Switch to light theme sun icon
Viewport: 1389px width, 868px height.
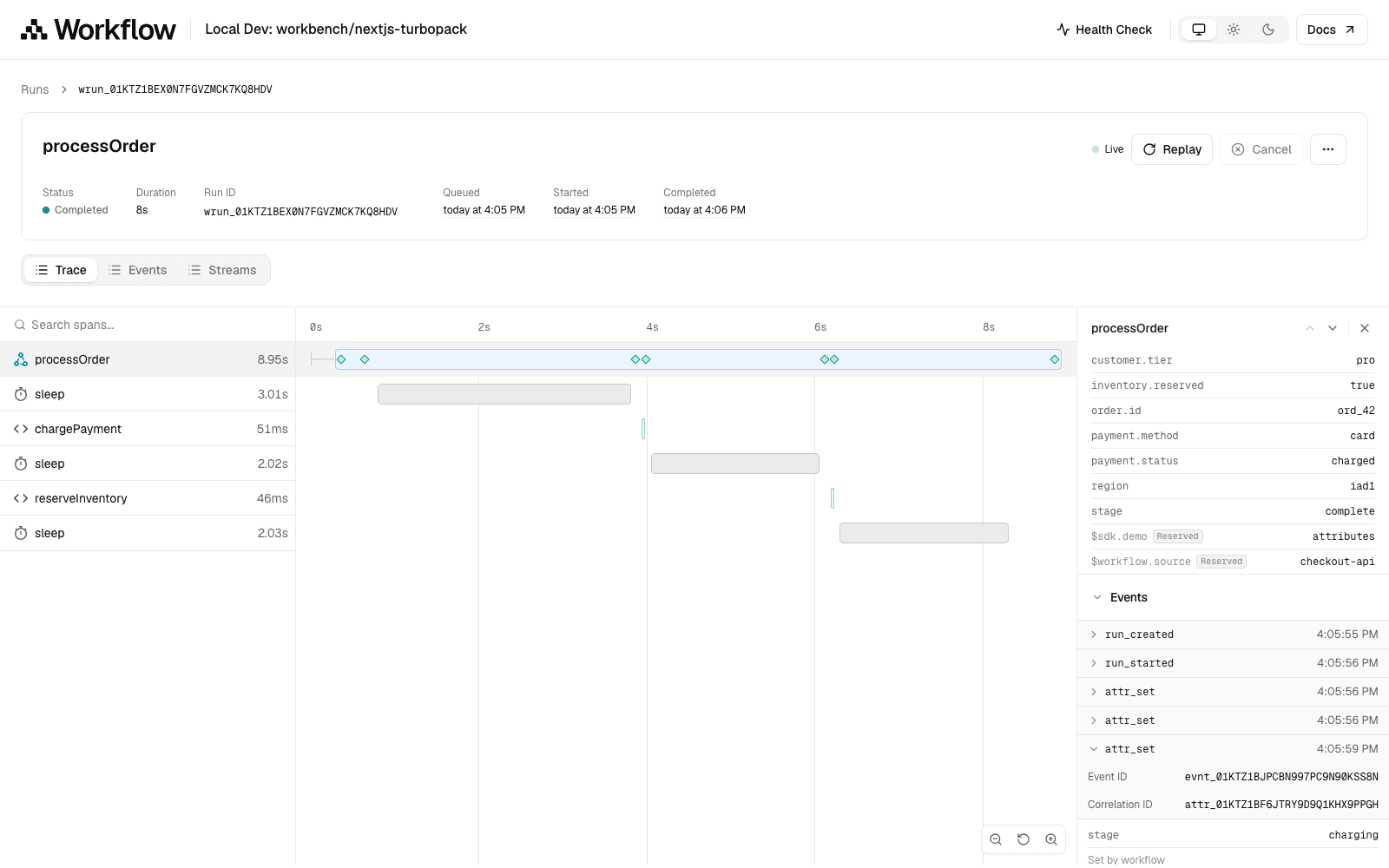(1234, 30)
